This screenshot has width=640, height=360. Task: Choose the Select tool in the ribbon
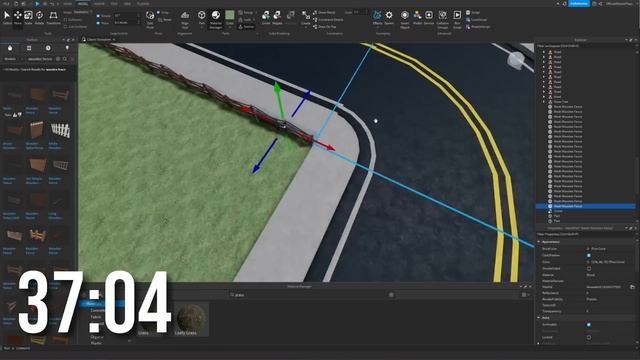7,18
